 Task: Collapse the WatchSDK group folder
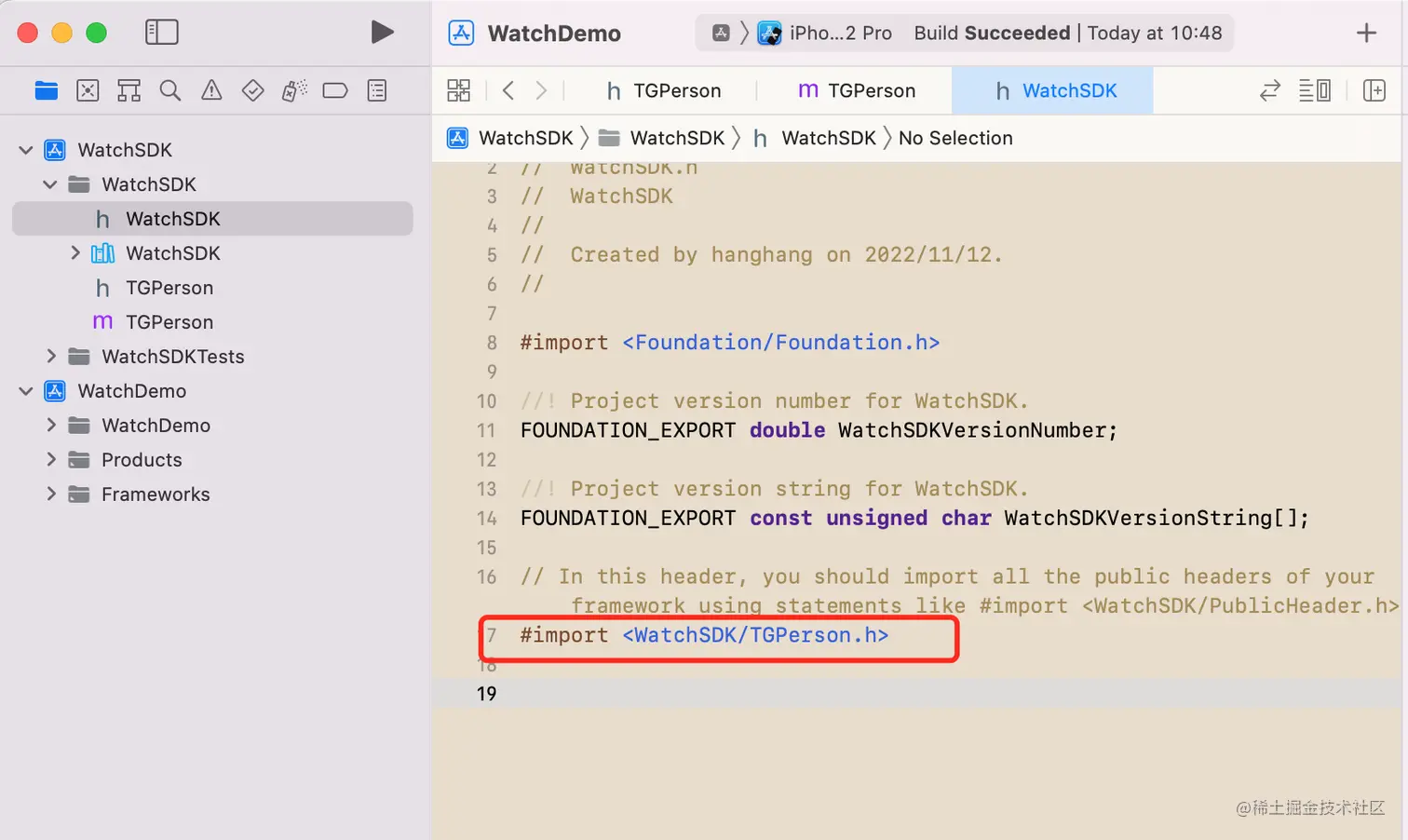tap(50, 184)
